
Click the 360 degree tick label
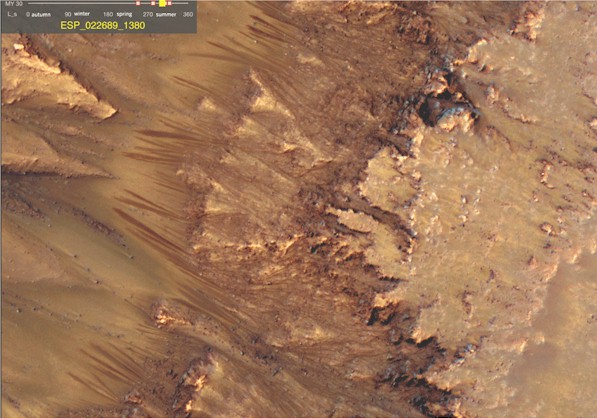[x=188, y=14]
